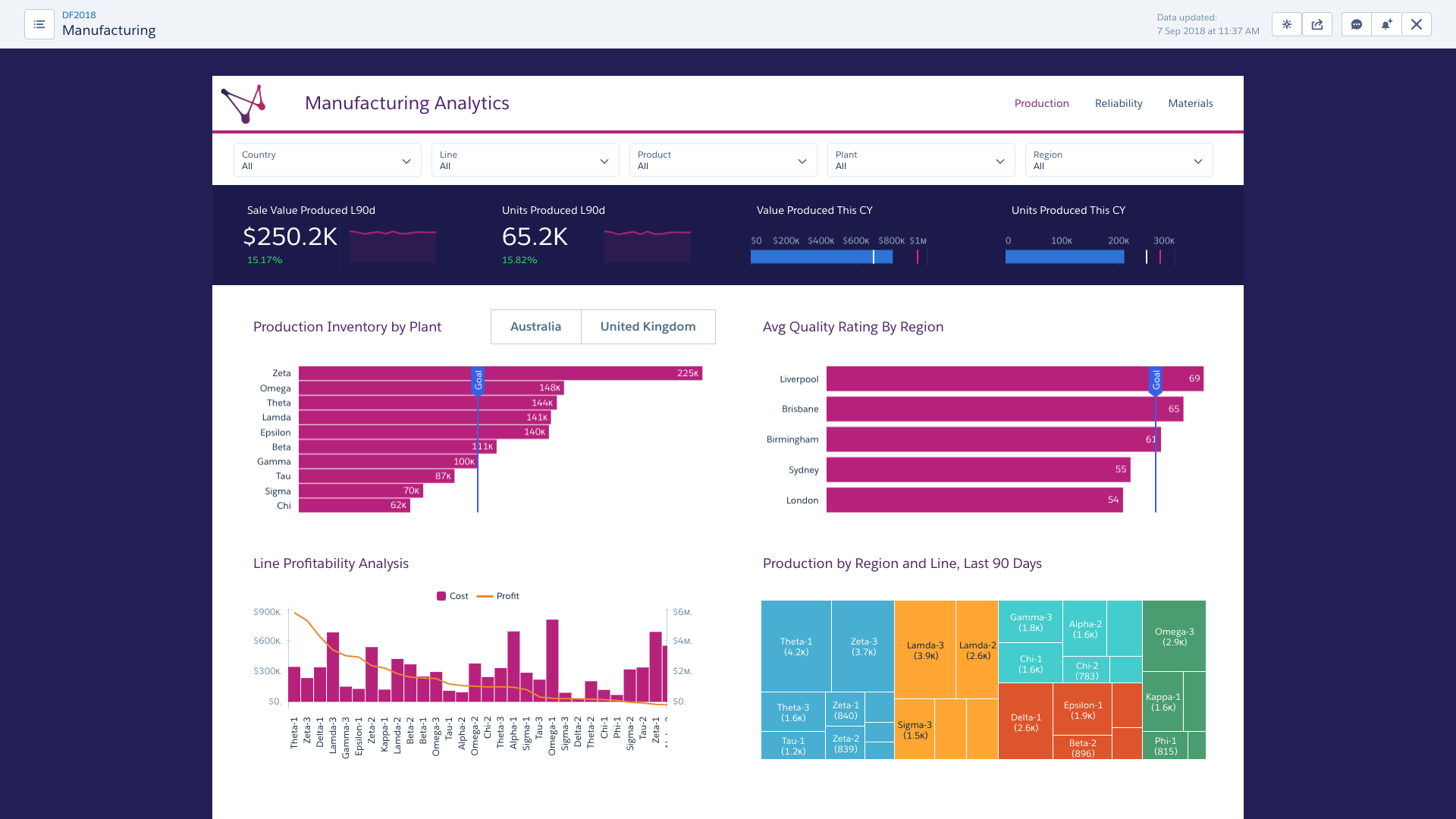Open the Product filter dropdown
The height and width of the screenshot is (819, 1456).
(x=723, y=160)
